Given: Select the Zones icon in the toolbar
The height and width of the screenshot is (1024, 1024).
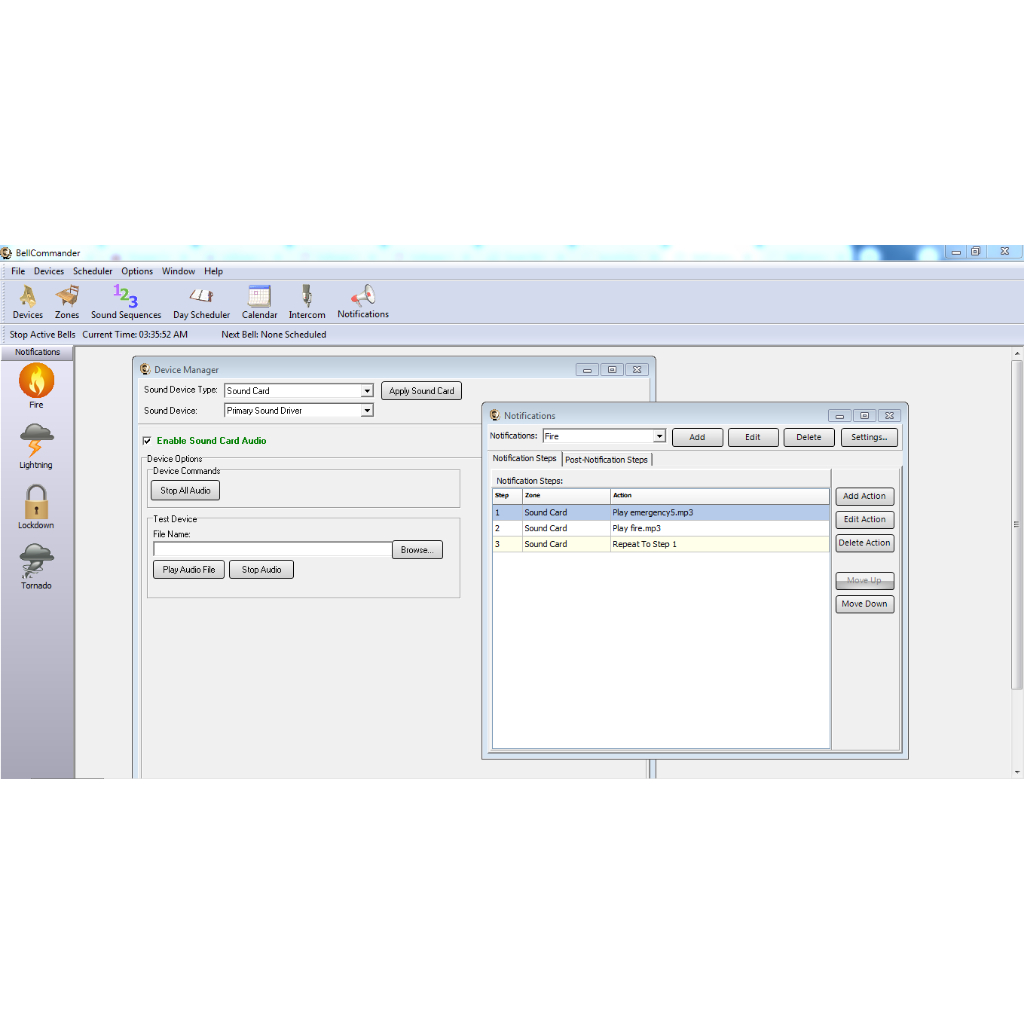Looking at the screenshot, I should pyautogui.click(x=66, y=300).
